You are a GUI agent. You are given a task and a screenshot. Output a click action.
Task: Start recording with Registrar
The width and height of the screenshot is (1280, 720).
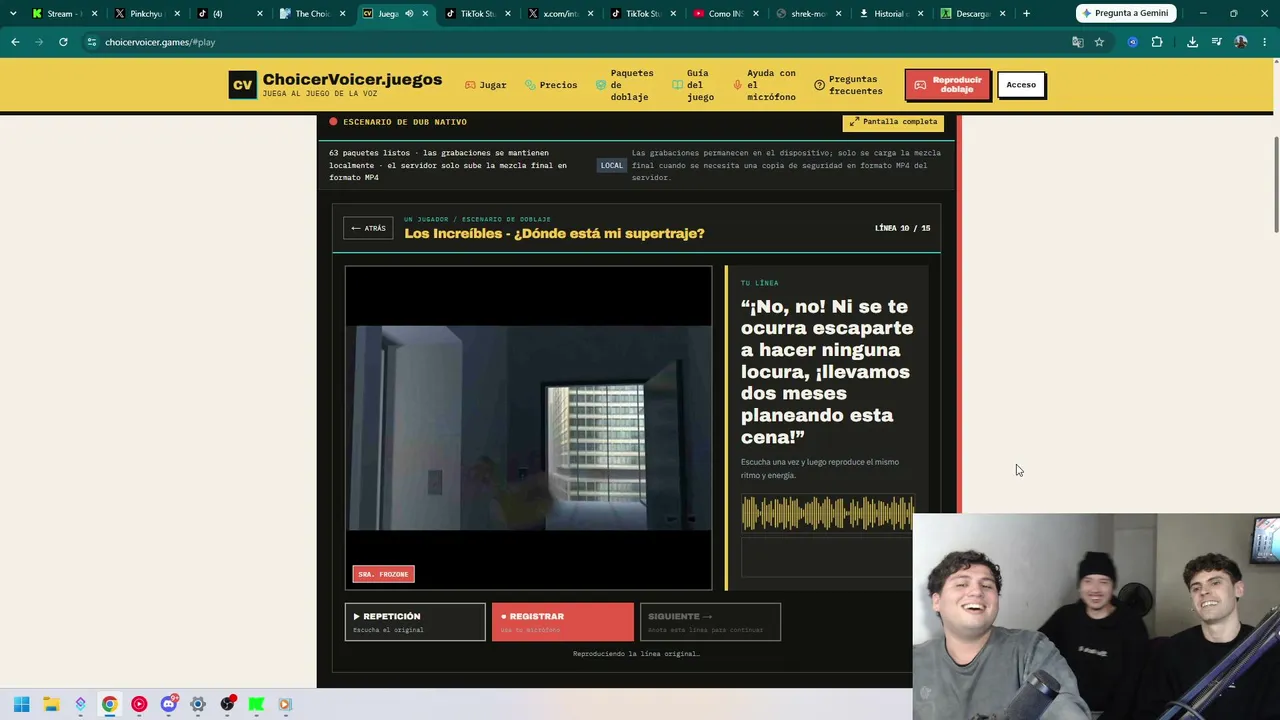562,622
